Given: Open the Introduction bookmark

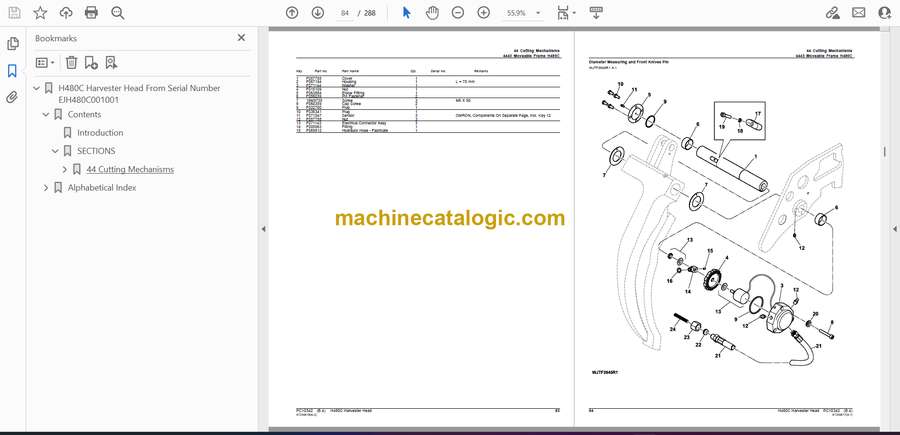Looking at the screenshot, I should (x=100, y=133).
